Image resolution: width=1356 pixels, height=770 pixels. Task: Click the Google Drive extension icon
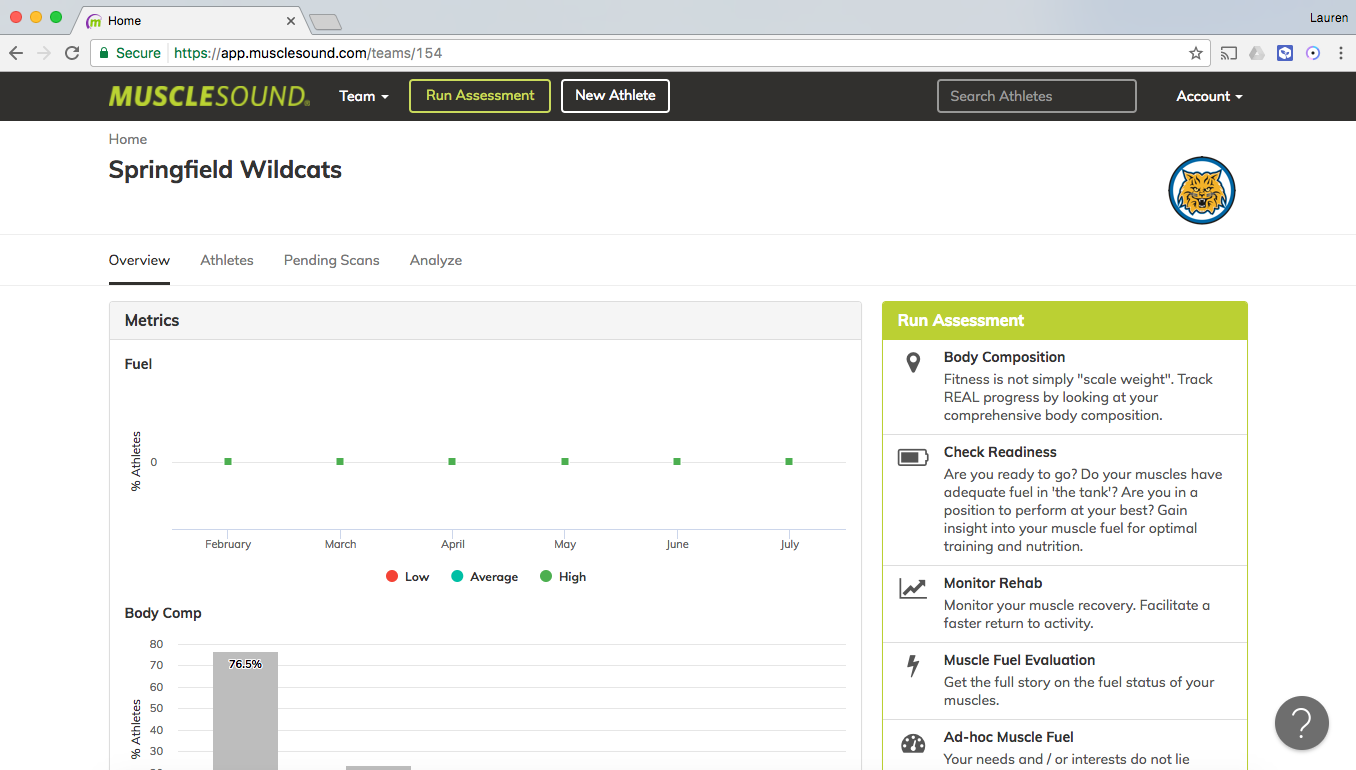[1257, 53]
